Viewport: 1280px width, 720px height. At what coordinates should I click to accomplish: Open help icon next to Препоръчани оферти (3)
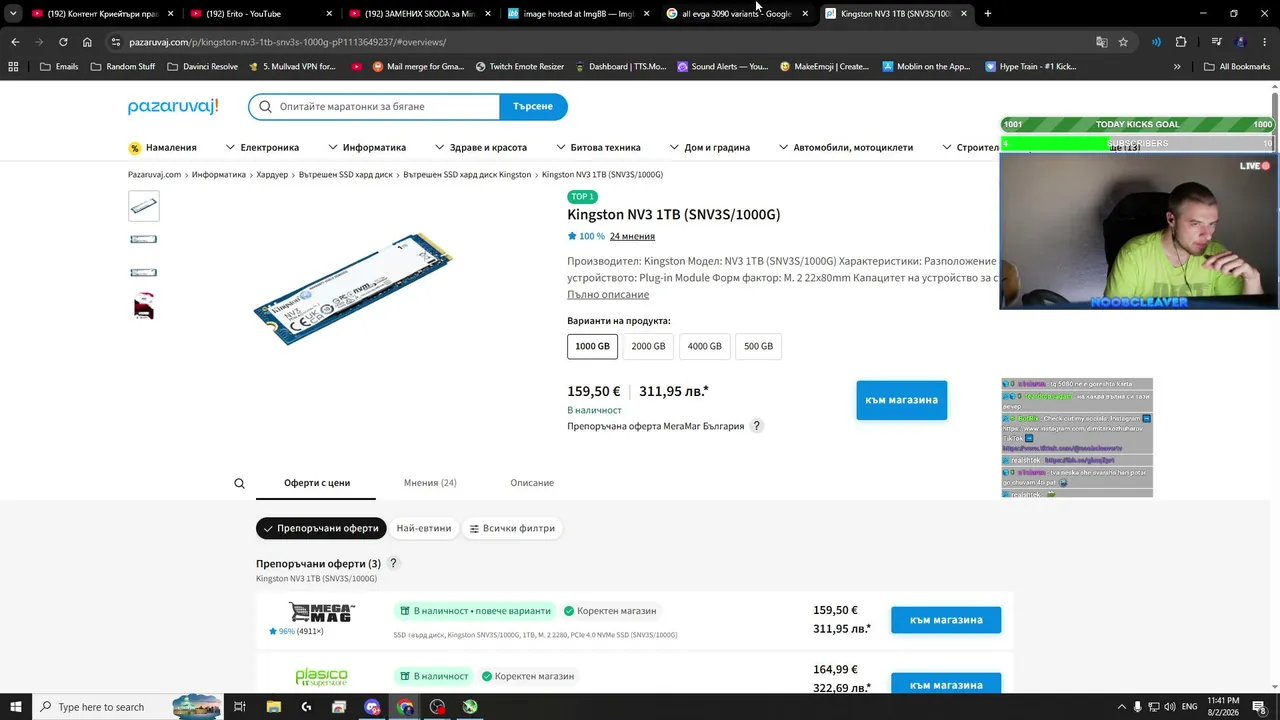click(393, 564)
